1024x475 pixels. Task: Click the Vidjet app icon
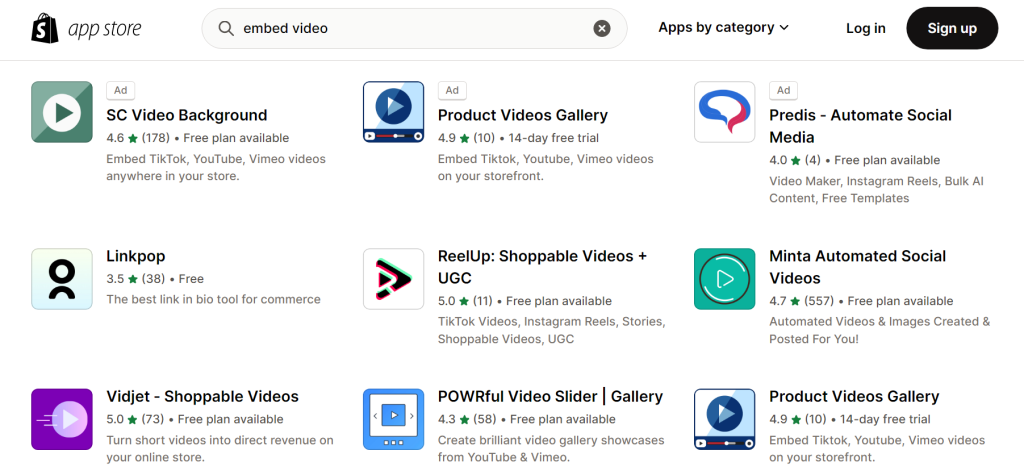tap(62, 419)
